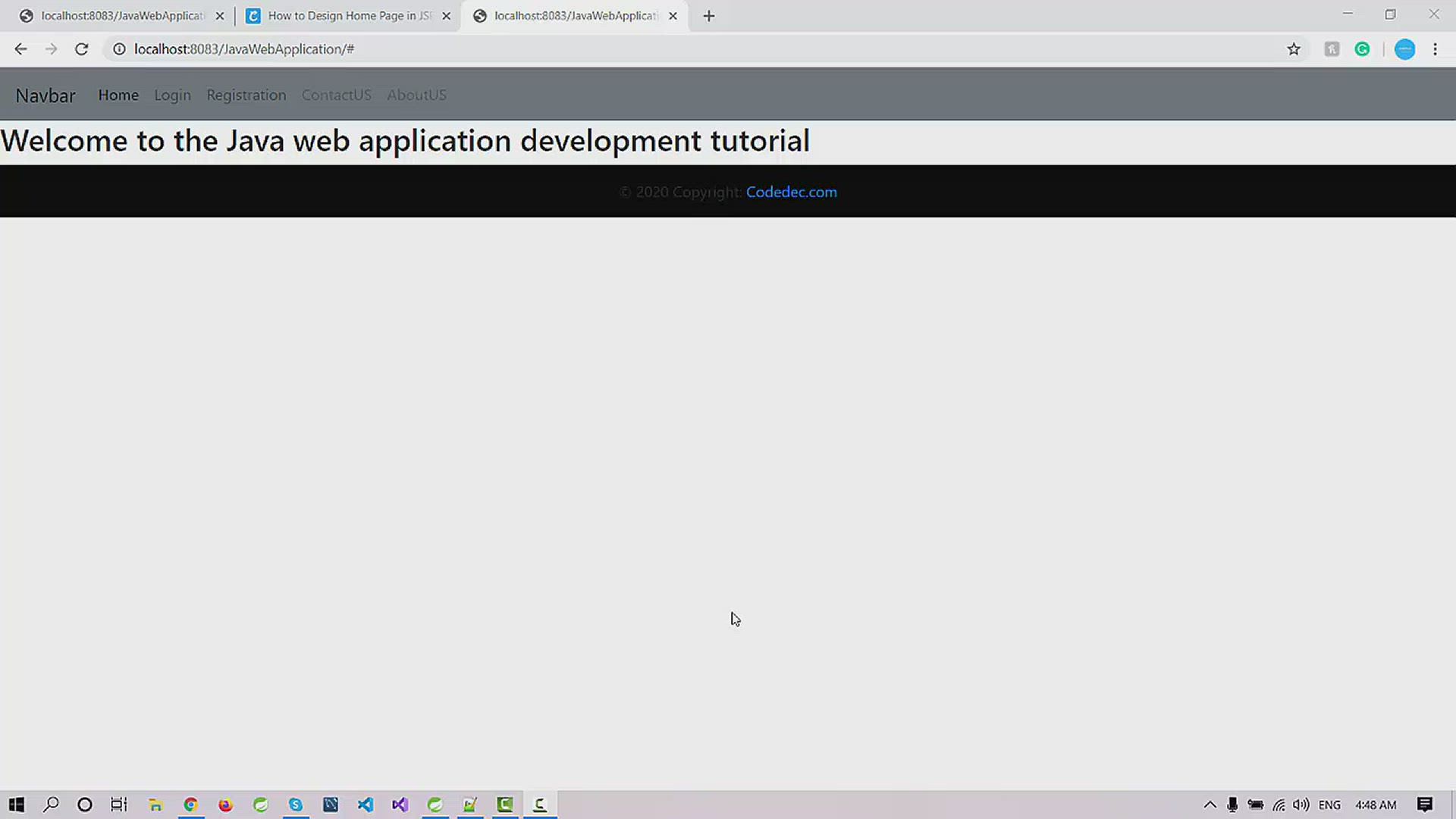
Task: Click the browser forward arrow
Action: [51, 49]
